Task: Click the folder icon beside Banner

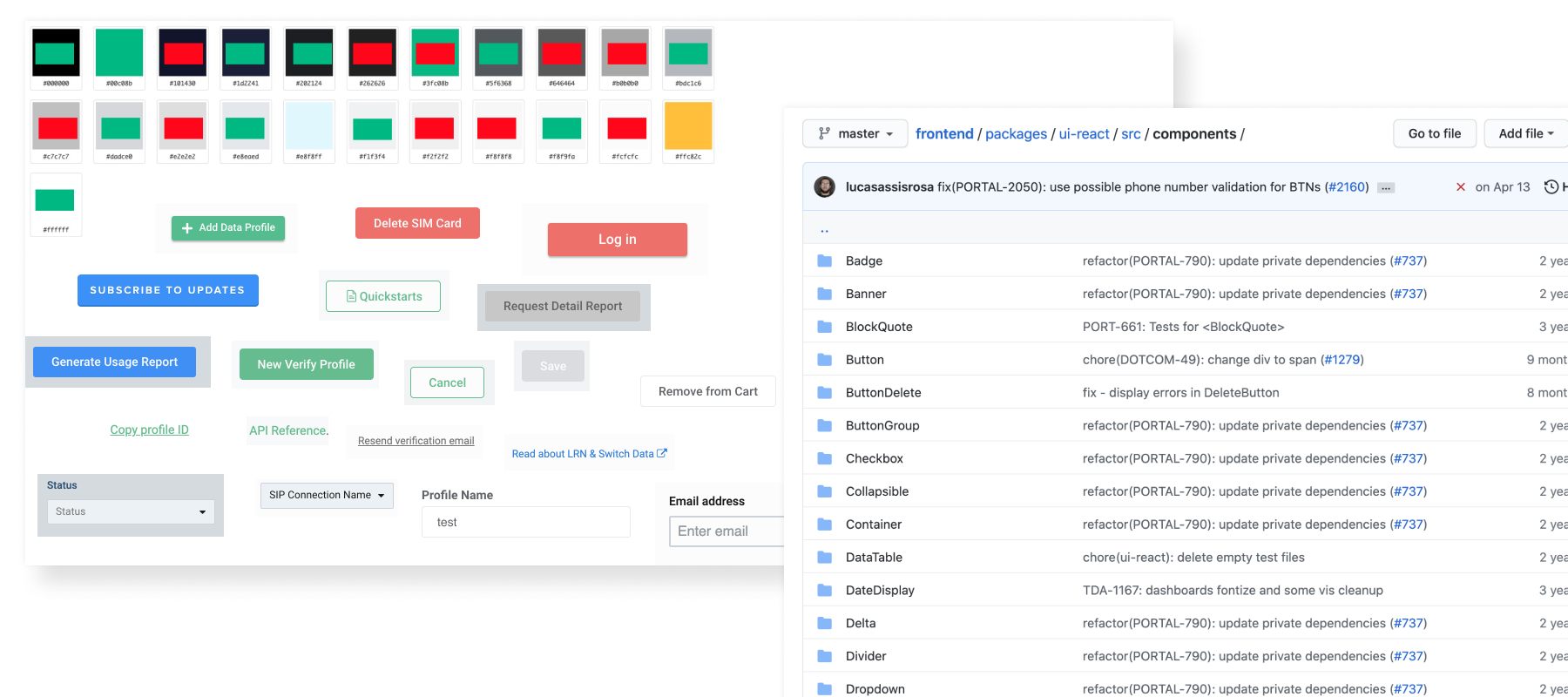Action: pos(824,294)
